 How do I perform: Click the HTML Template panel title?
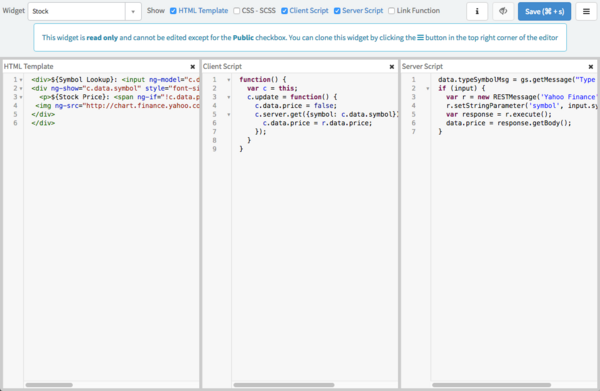[29, 67]
